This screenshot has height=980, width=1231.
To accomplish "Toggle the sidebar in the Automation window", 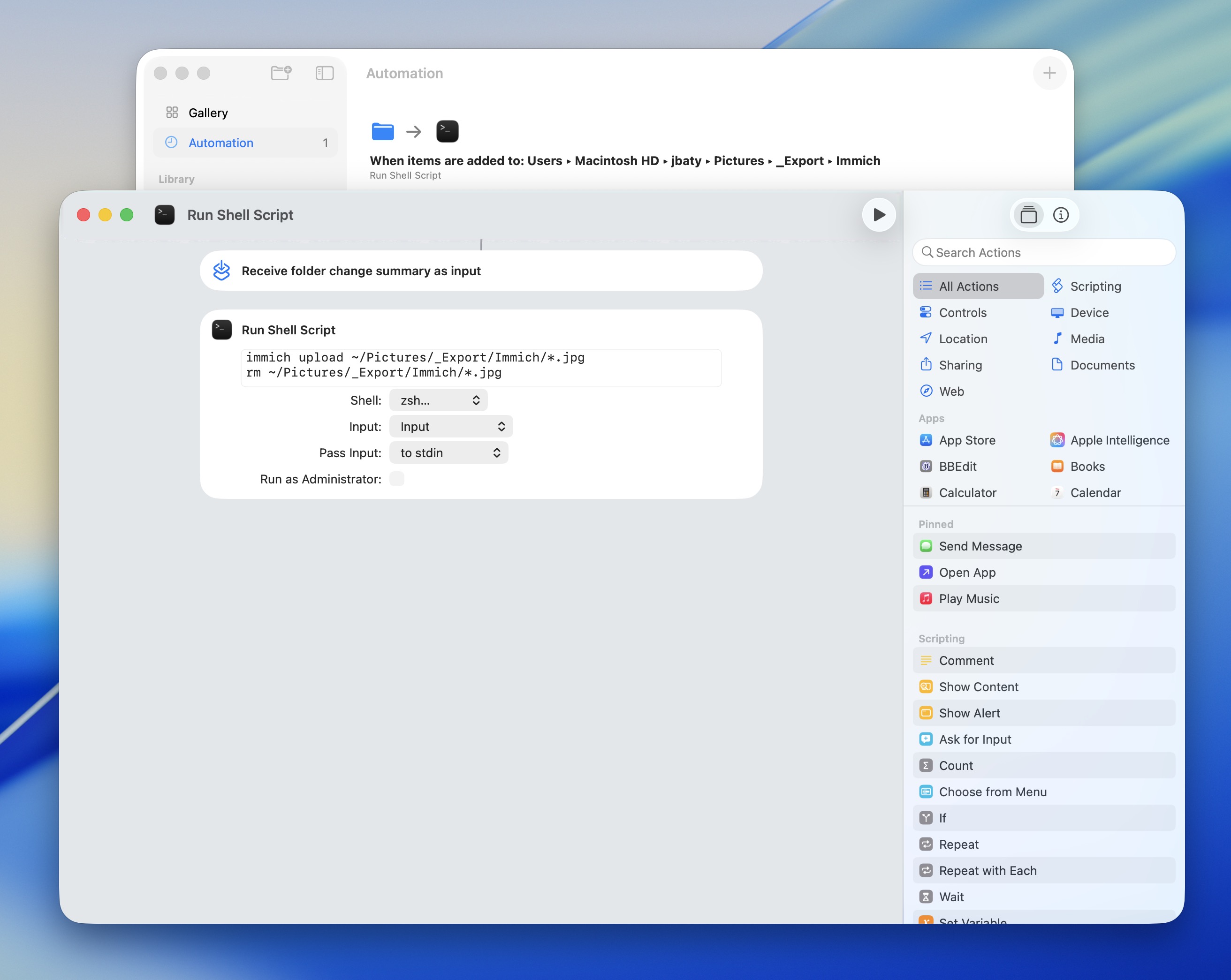I will pyautogui.click(x=324, y=73).
